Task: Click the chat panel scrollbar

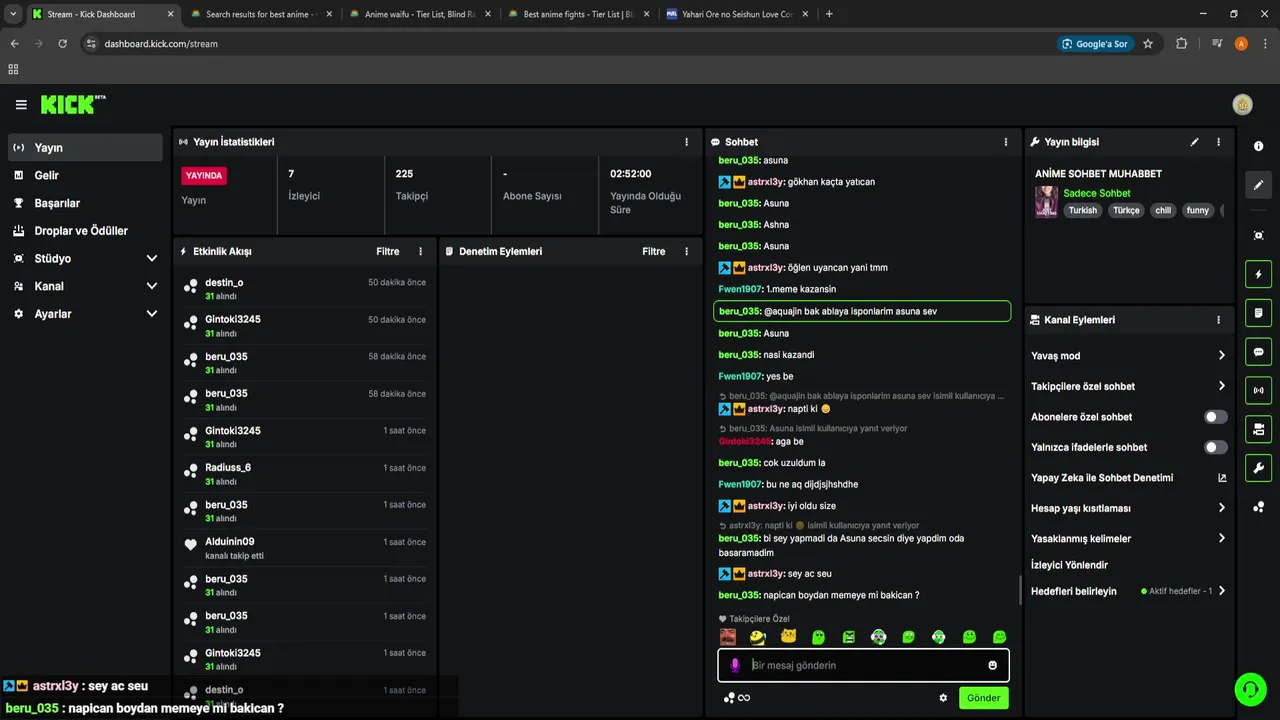Action: click(x=1020, y=590)
